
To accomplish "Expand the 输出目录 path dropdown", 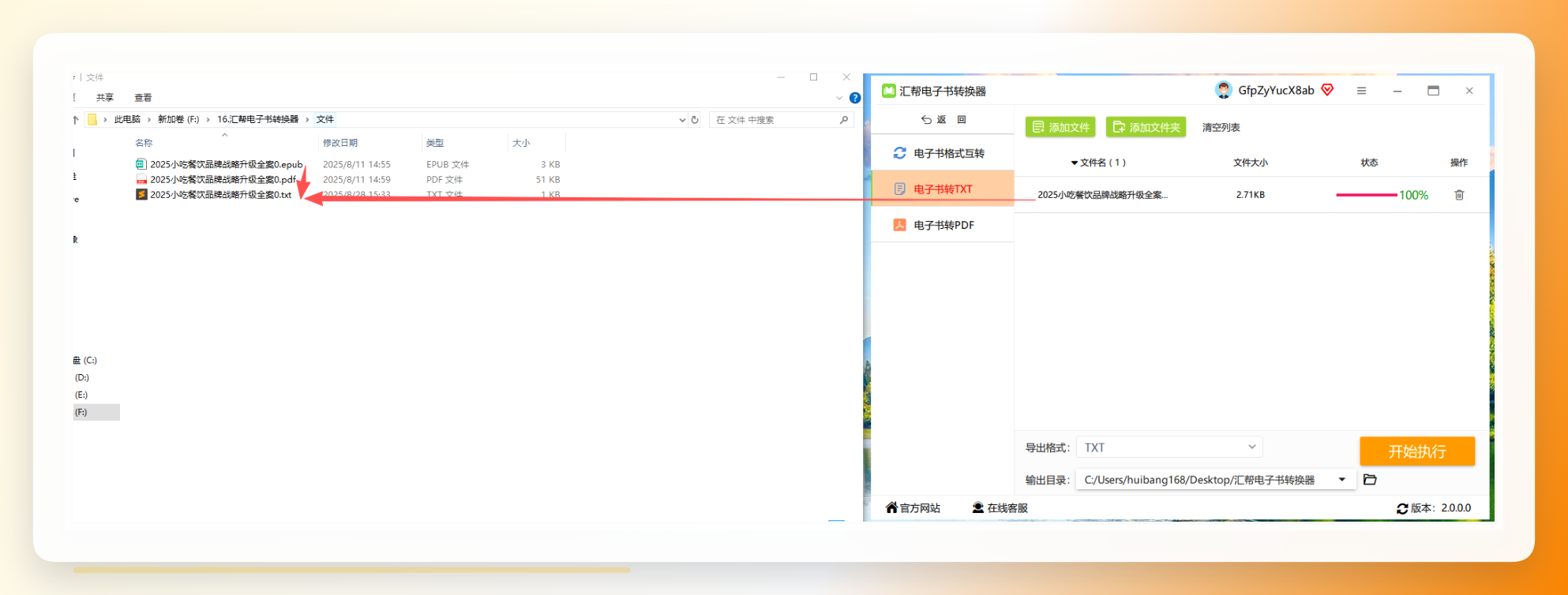I will tap(1342, 480).
